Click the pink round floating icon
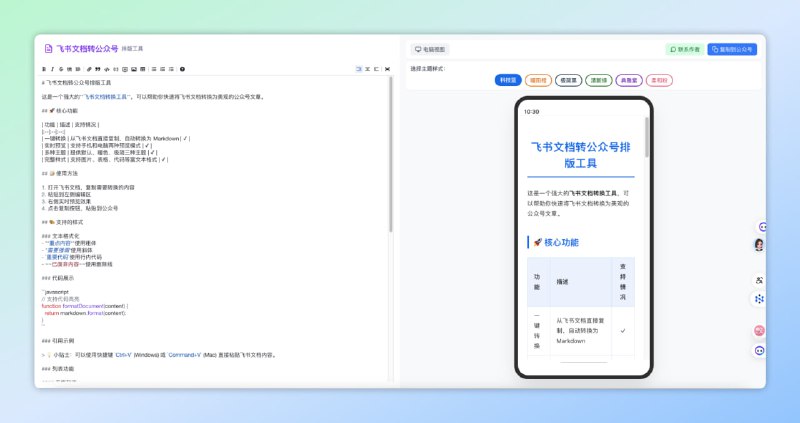This screenshot has width=800, height=423. tap(759, 331)
